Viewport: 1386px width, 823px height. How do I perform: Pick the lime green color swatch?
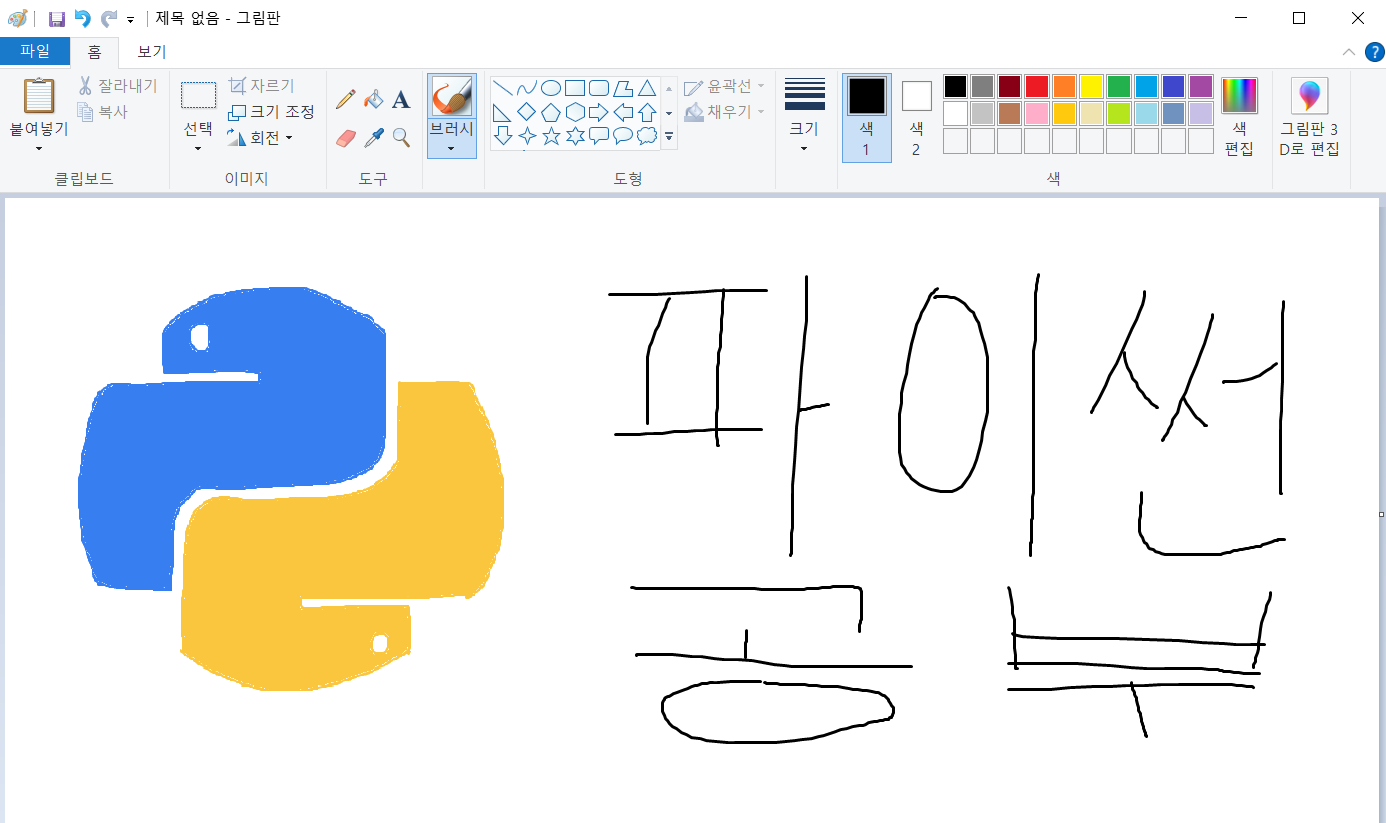coord(1119,113)
